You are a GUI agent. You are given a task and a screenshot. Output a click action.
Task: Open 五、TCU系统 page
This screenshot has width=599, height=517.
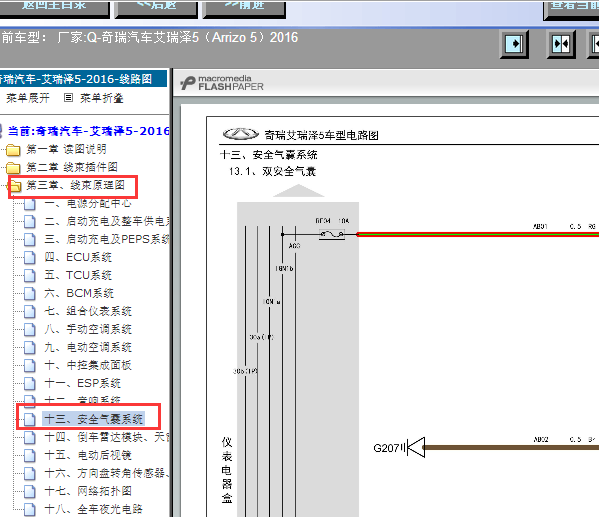pyautogui.click(x=78, y=275)
